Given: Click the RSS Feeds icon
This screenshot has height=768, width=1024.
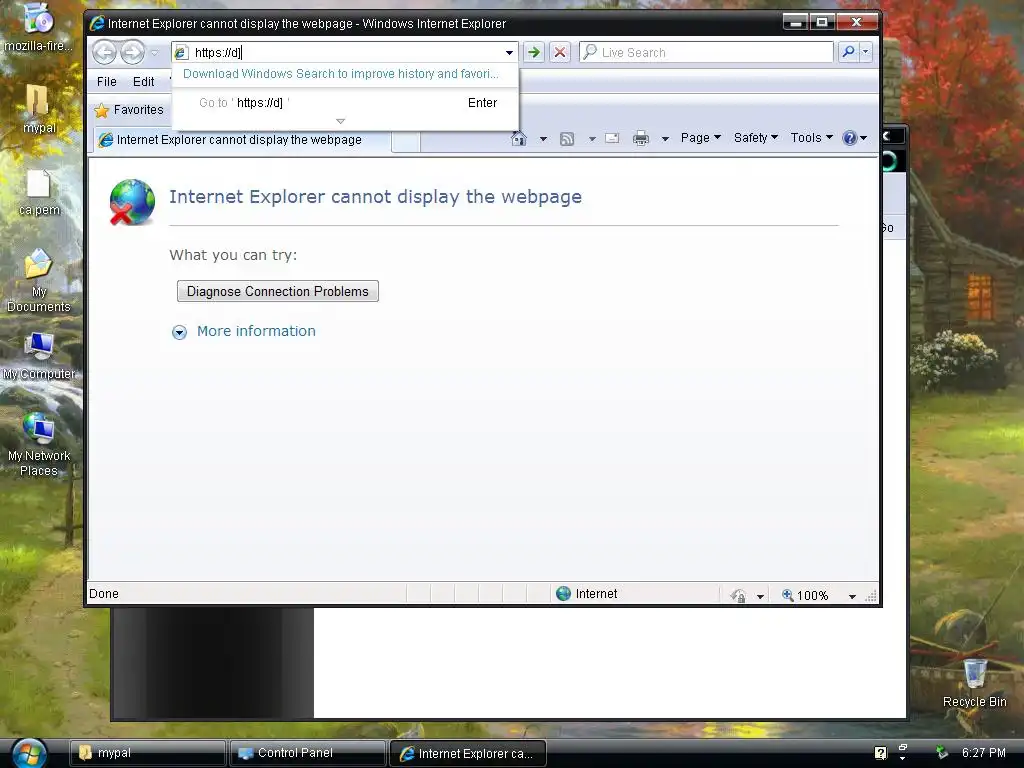Looking at the screenshot, I should 567,138.
